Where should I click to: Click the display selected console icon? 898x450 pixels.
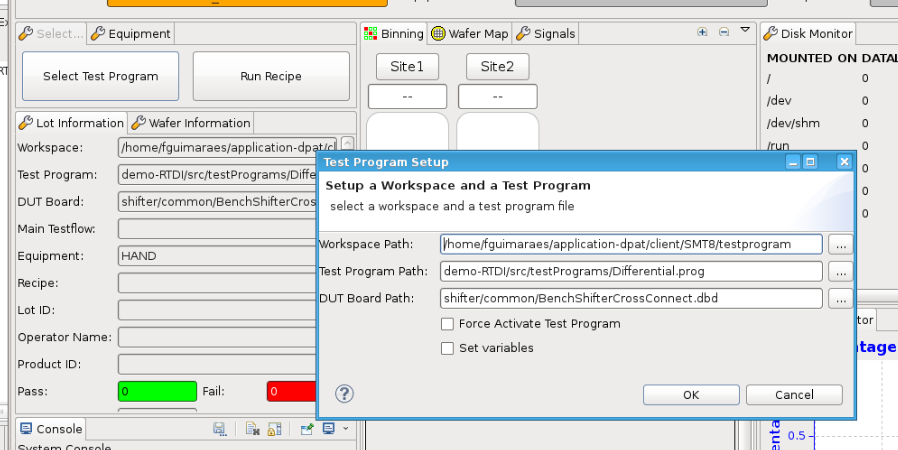point(329,429)
